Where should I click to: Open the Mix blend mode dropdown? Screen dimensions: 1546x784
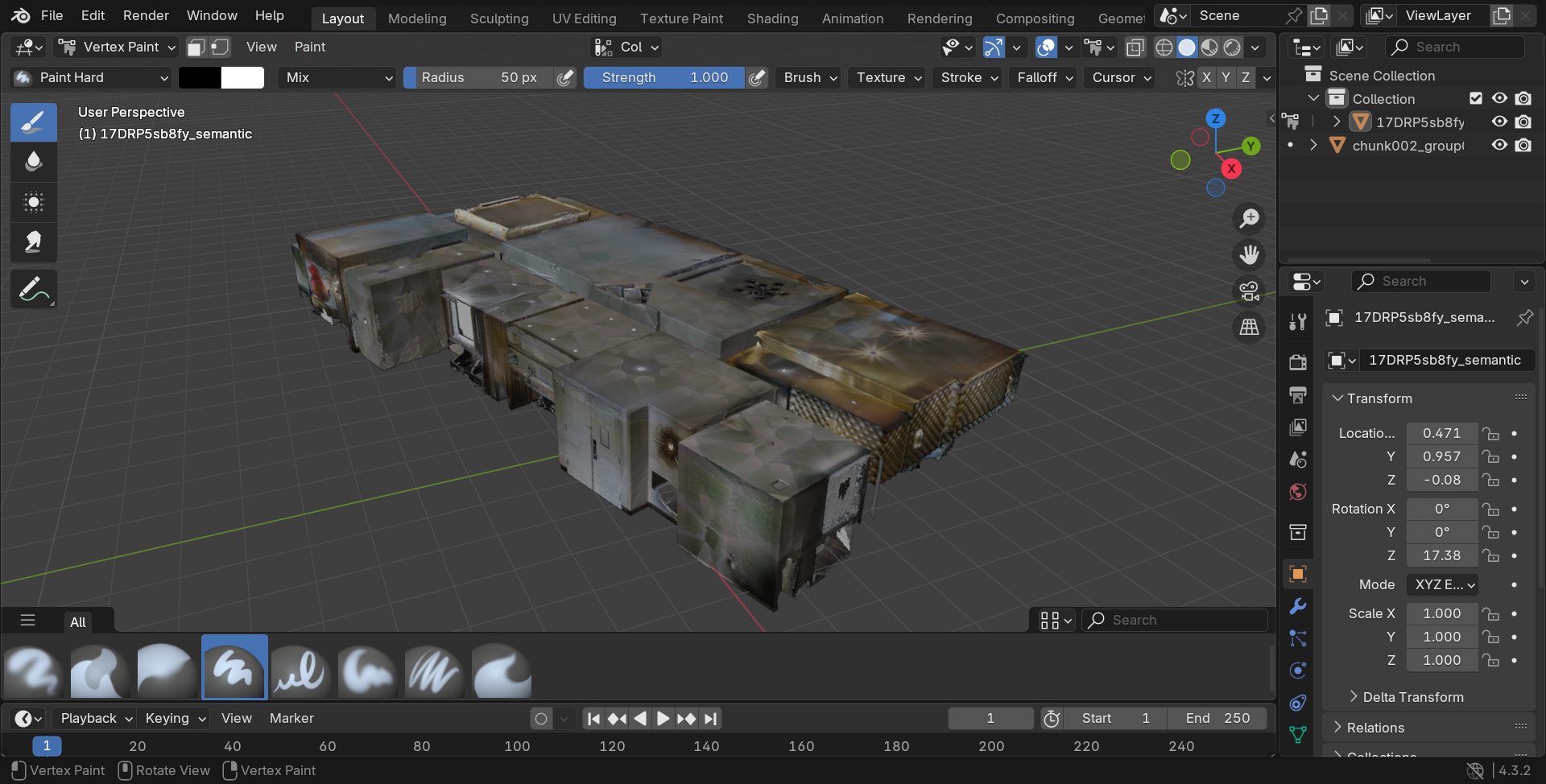point(337,77)
